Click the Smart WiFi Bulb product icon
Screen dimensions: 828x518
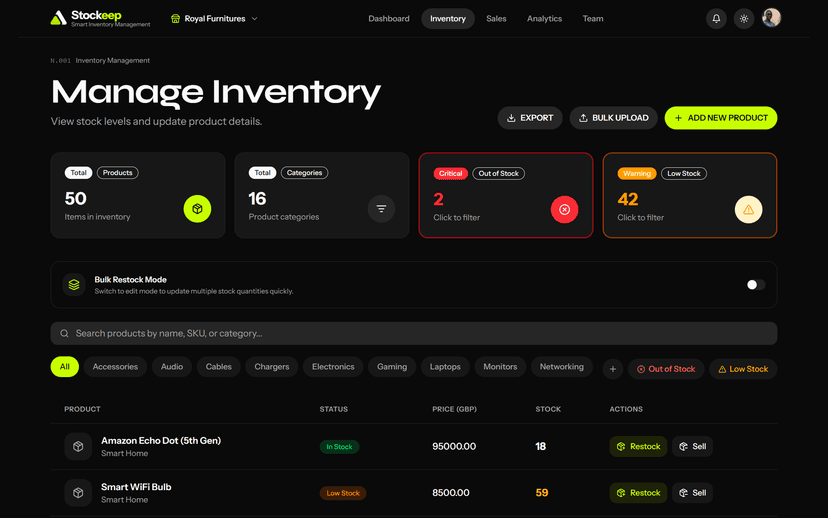point(78,493)
